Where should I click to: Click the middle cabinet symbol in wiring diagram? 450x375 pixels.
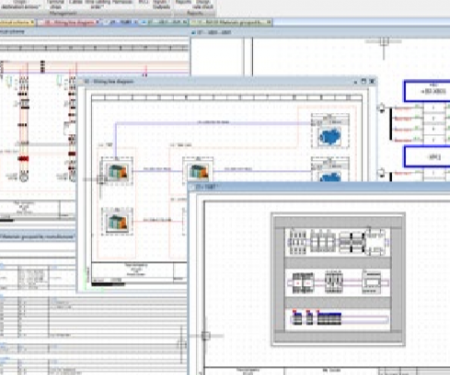198,171
